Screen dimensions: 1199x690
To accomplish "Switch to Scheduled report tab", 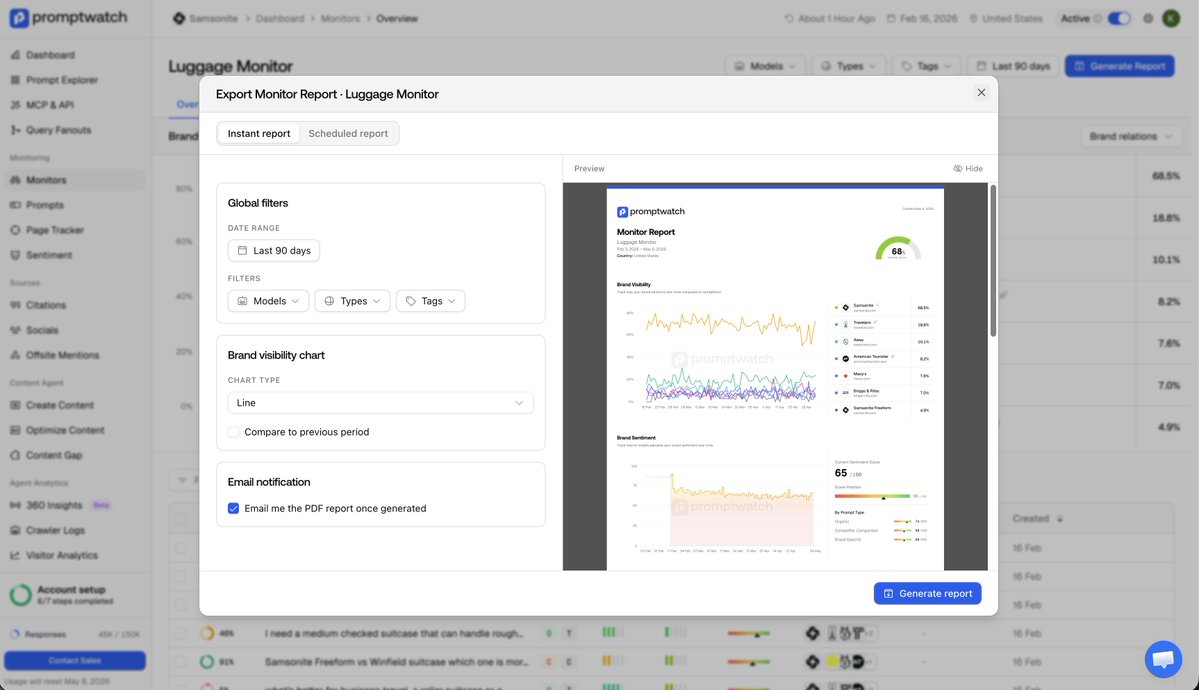I will pyautogui.click(x=348, y=133).
